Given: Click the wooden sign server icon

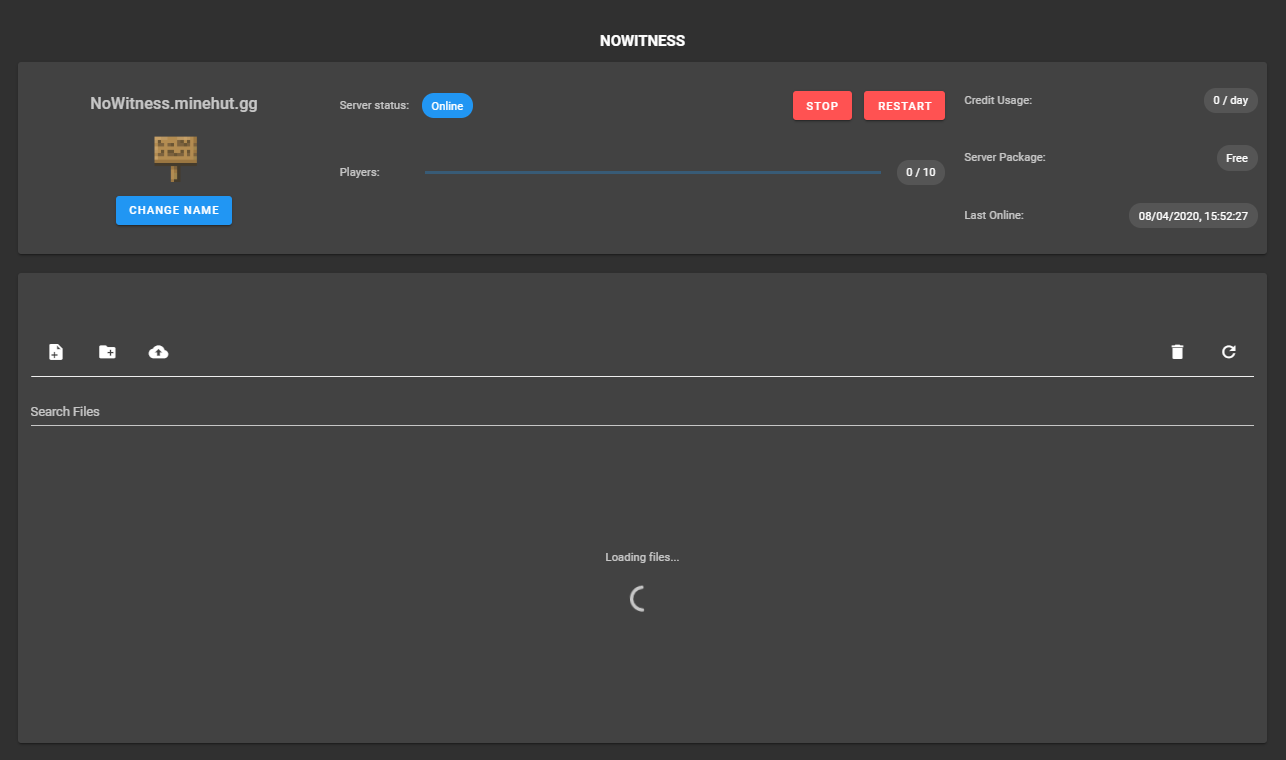Looking at the screenshot, I should pyautogui.click(x=175, y=158).
